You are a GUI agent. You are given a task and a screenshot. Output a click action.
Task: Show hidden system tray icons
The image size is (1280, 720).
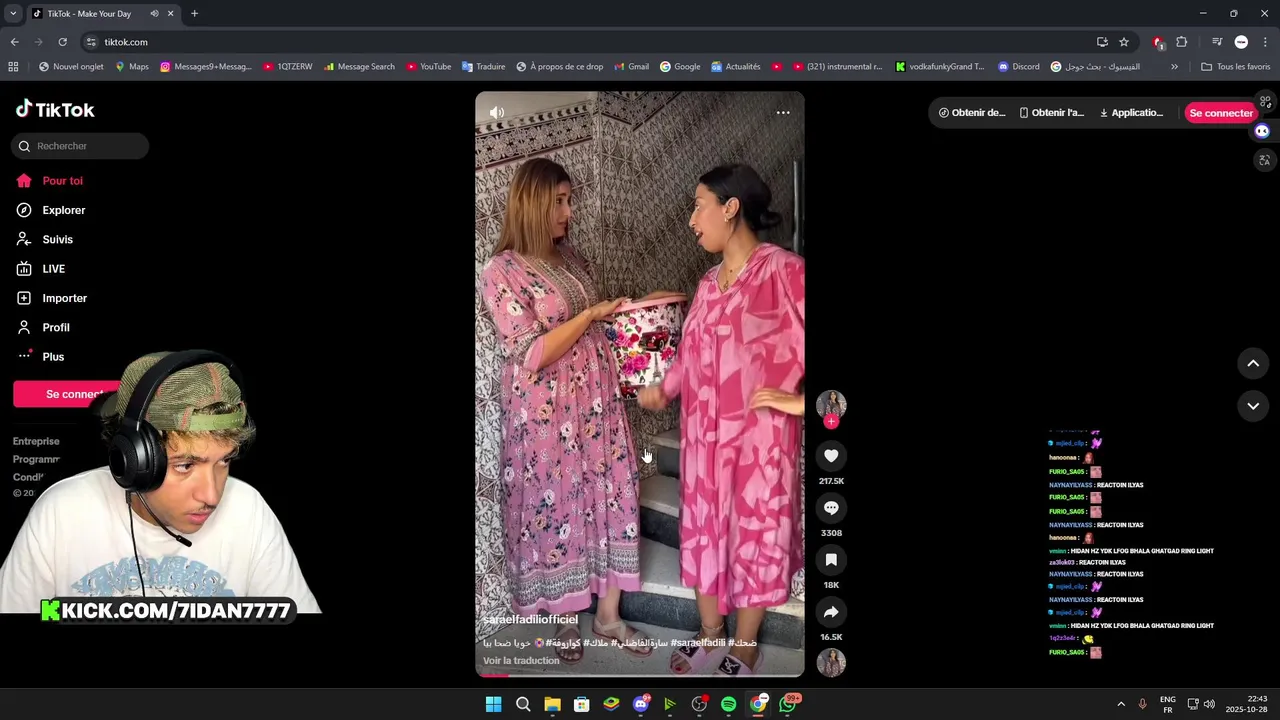point(1120,704)
